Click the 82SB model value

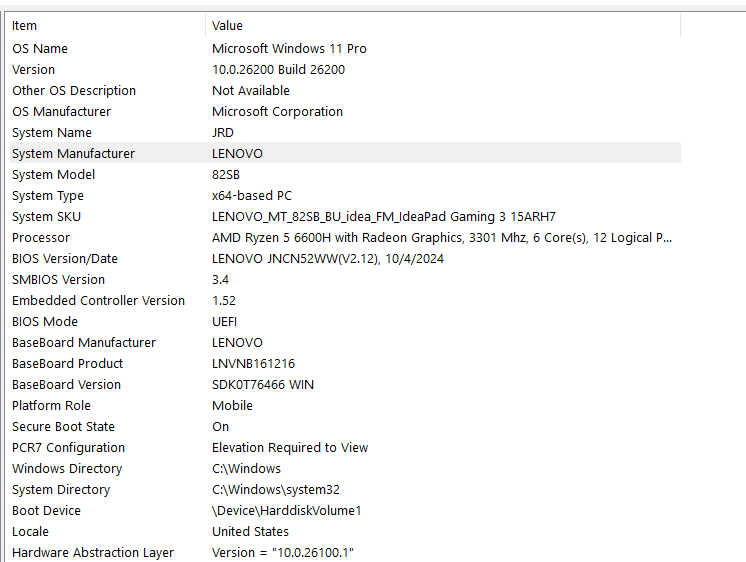(226, 175)
